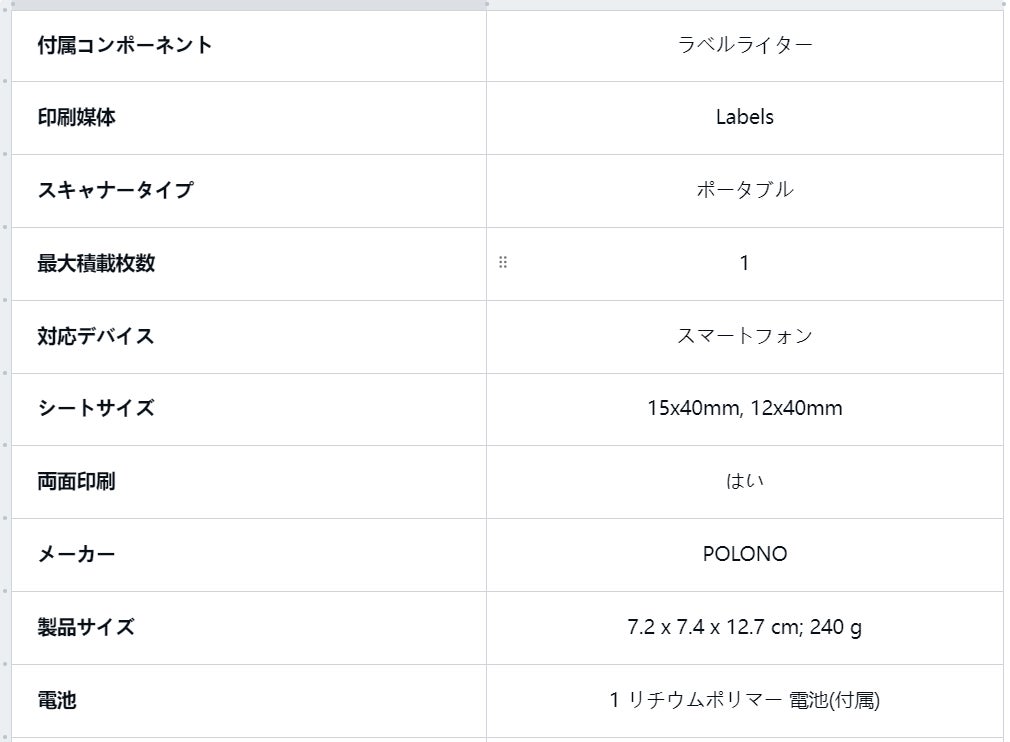The width and height of the screenshot is (1010, 742).
Task: Click the 15x40mm, 12x40mm cell
Action: pos(745,408)
